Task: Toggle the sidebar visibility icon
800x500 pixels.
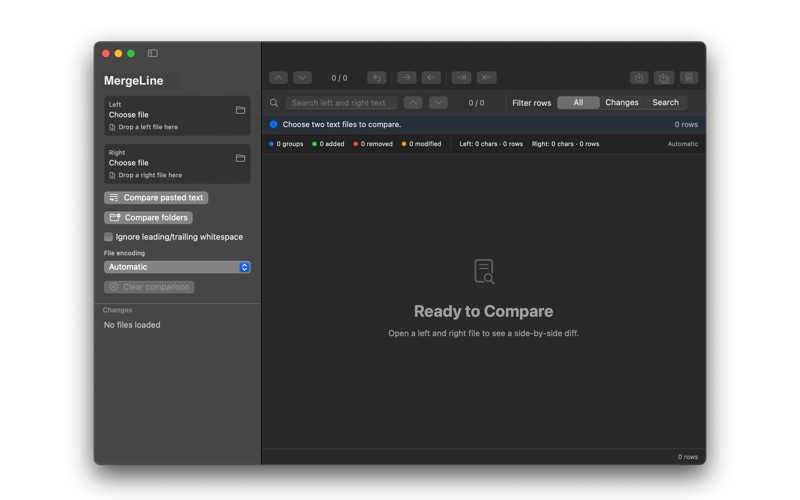Action: (153, 53)
